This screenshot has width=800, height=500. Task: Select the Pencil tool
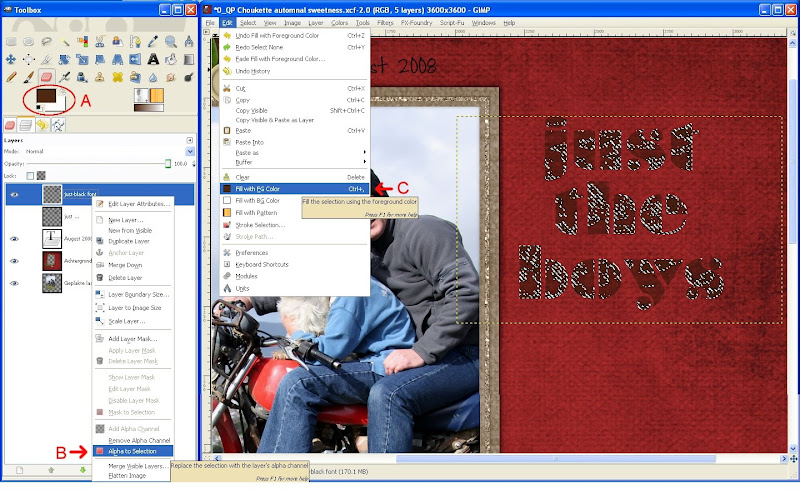pos(11,77)
